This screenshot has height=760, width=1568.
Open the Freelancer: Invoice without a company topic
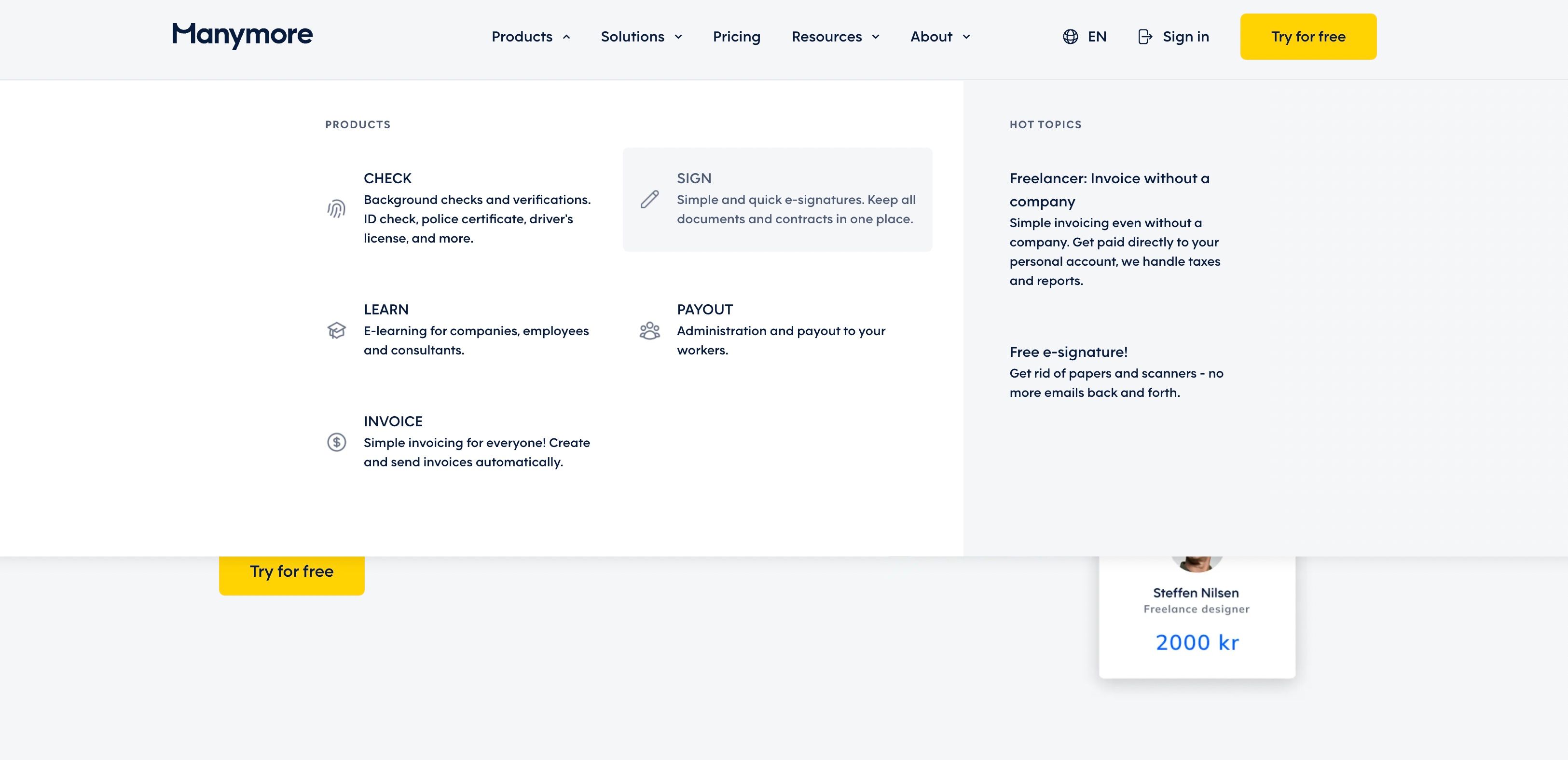pyautogui.click(x=1109, y=190)
